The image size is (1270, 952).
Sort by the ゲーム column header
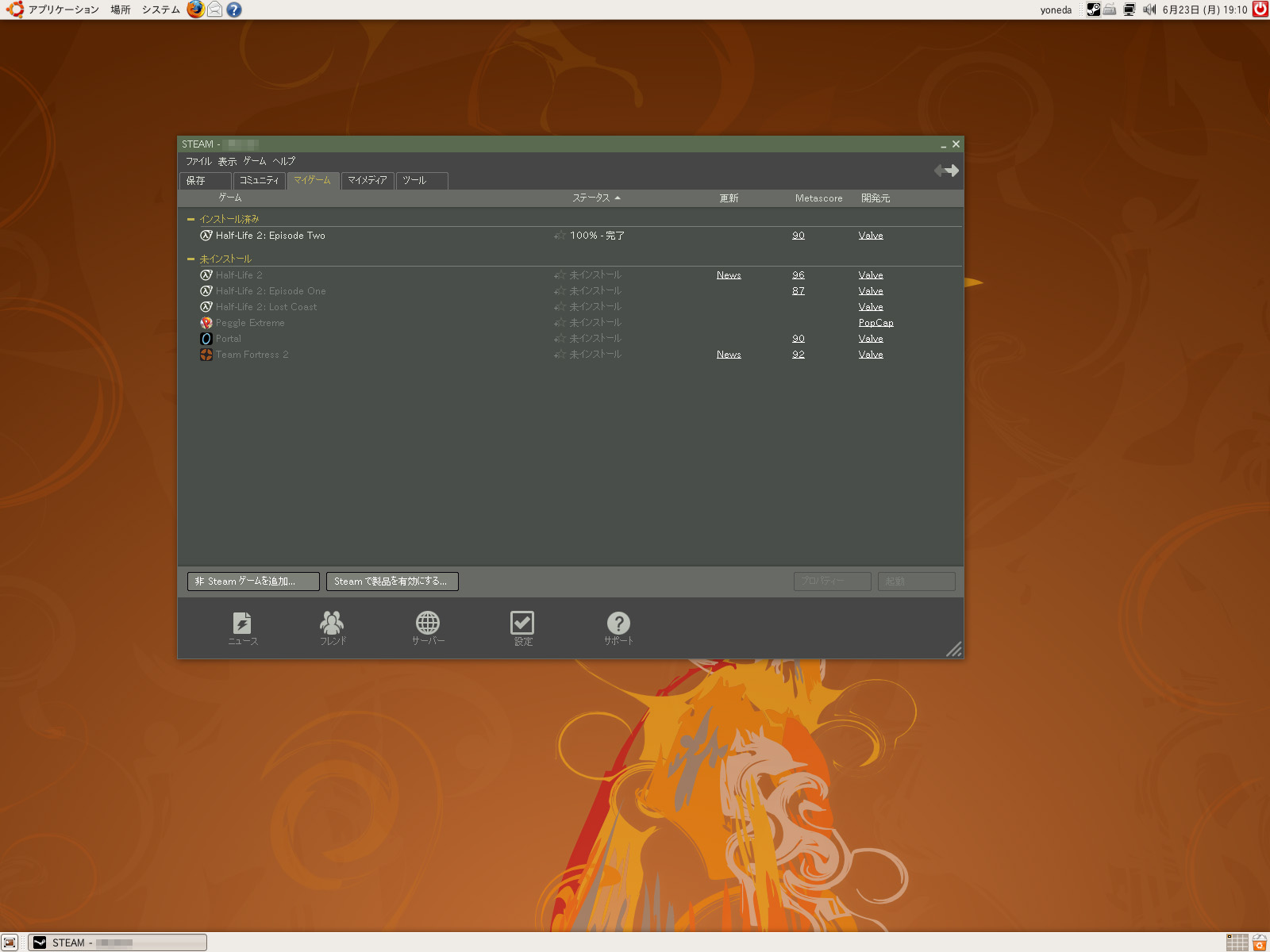click(x=230, y=198)
